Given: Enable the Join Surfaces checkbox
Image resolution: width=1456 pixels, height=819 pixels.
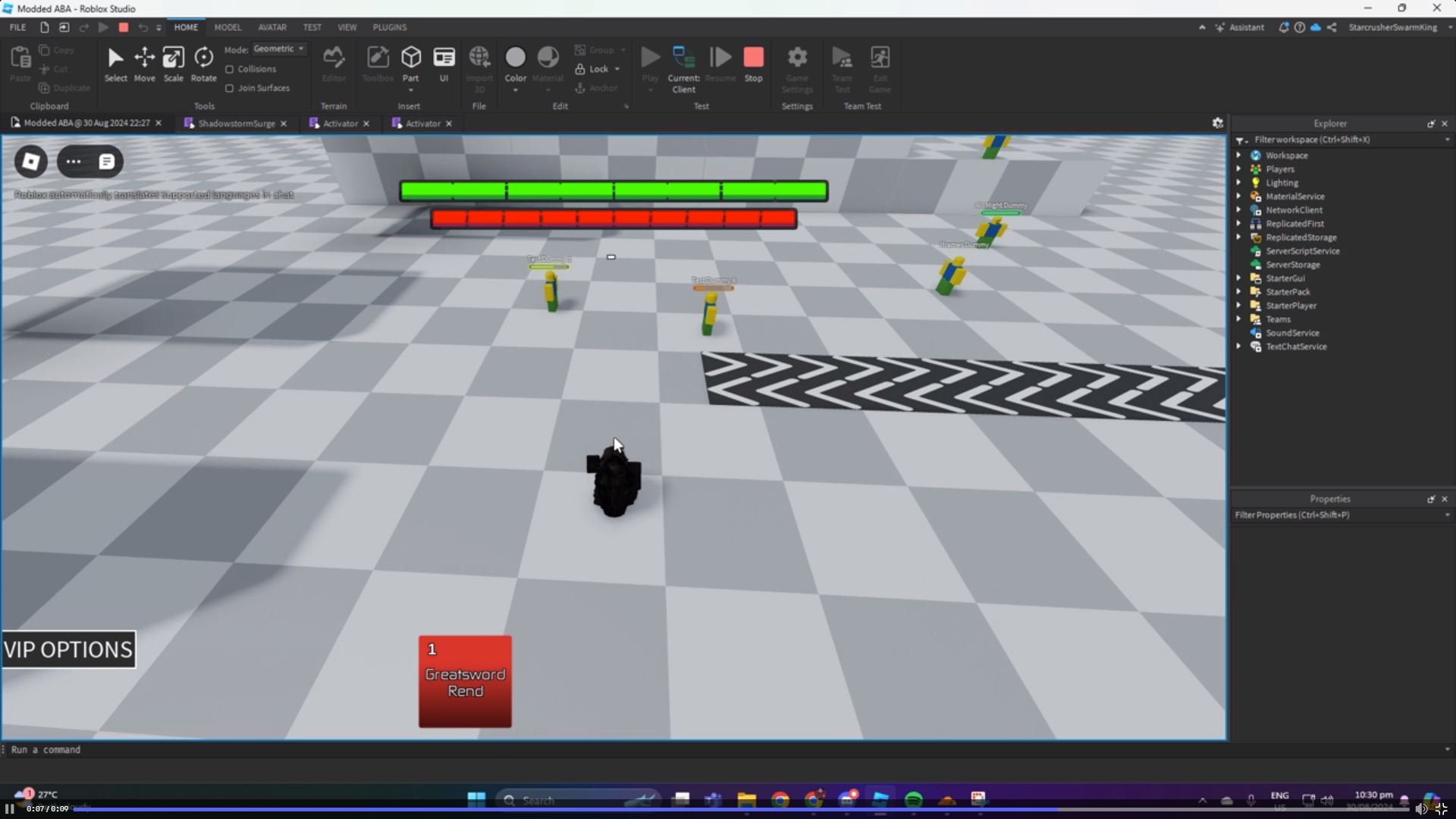Looking at the screenshot, I should tap(230, 88).
